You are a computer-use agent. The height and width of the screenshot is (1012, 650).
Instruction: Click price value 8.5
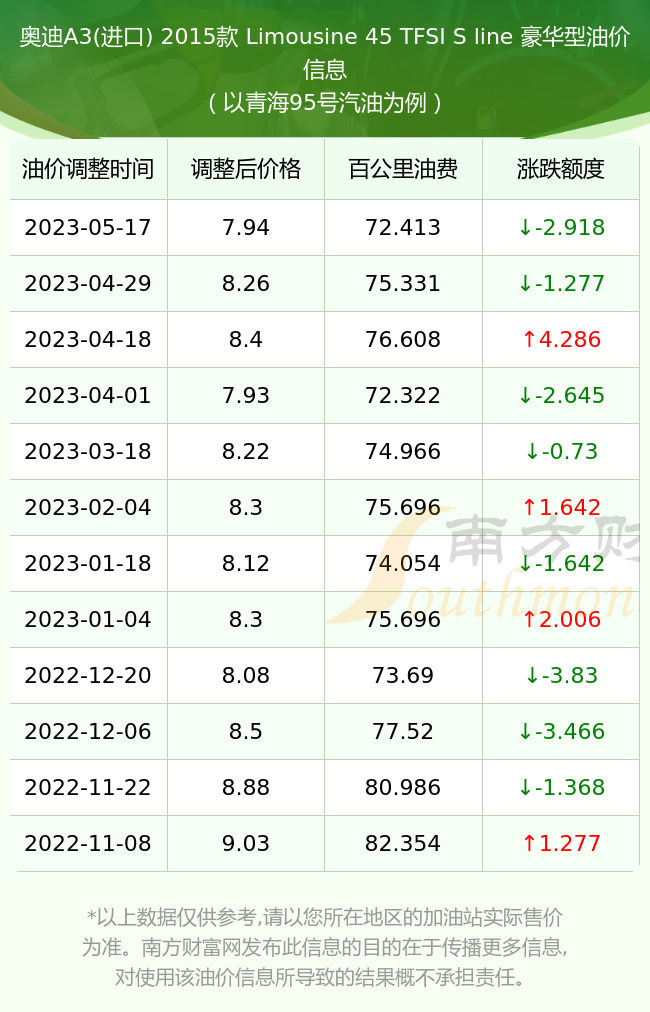click(246, 732)
